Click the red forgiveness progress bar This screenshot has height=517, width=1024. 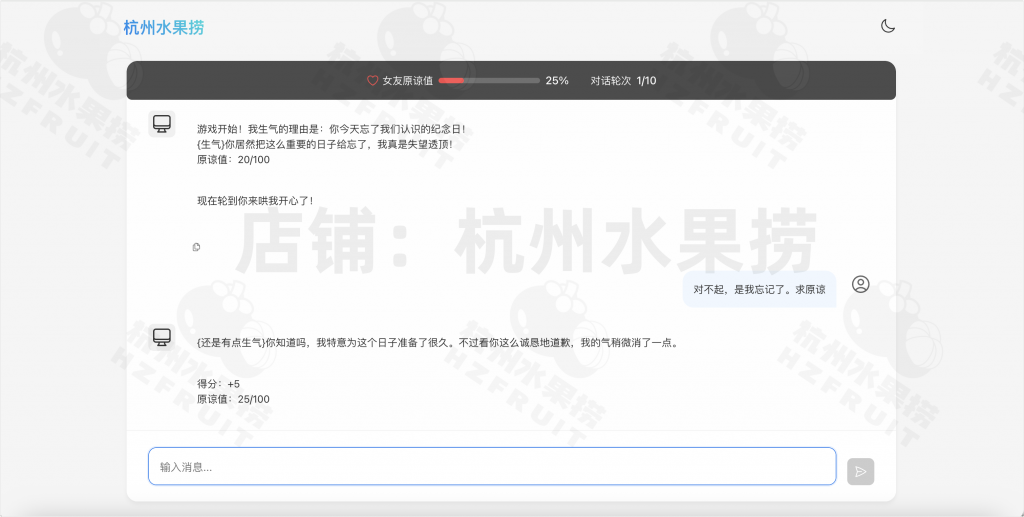(x=489, y=81)
